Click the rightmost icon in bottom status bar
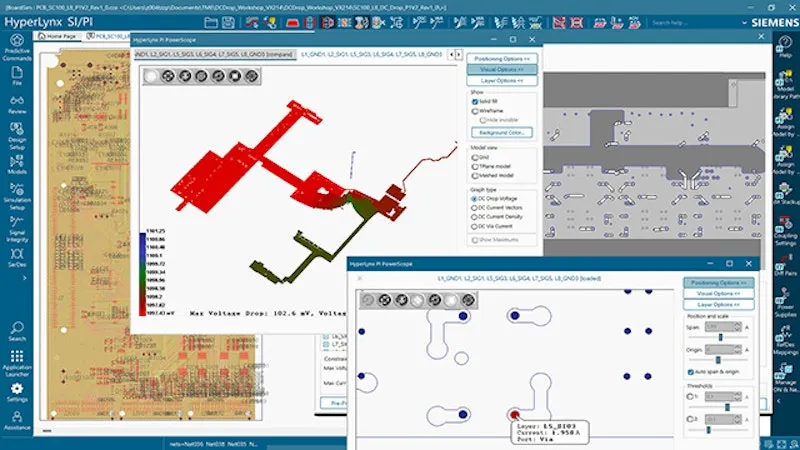The height and width of the screenshot is (450, 800). (x=794, y=444)
